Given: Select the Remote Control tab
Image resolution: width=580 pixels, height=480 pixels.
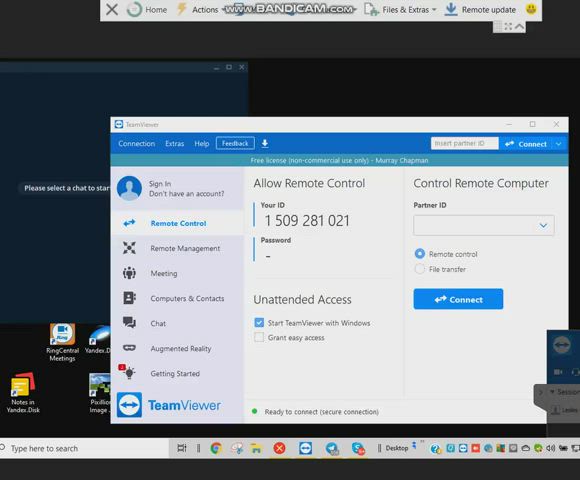Looking at the screenshot, I should click(178, 223).
